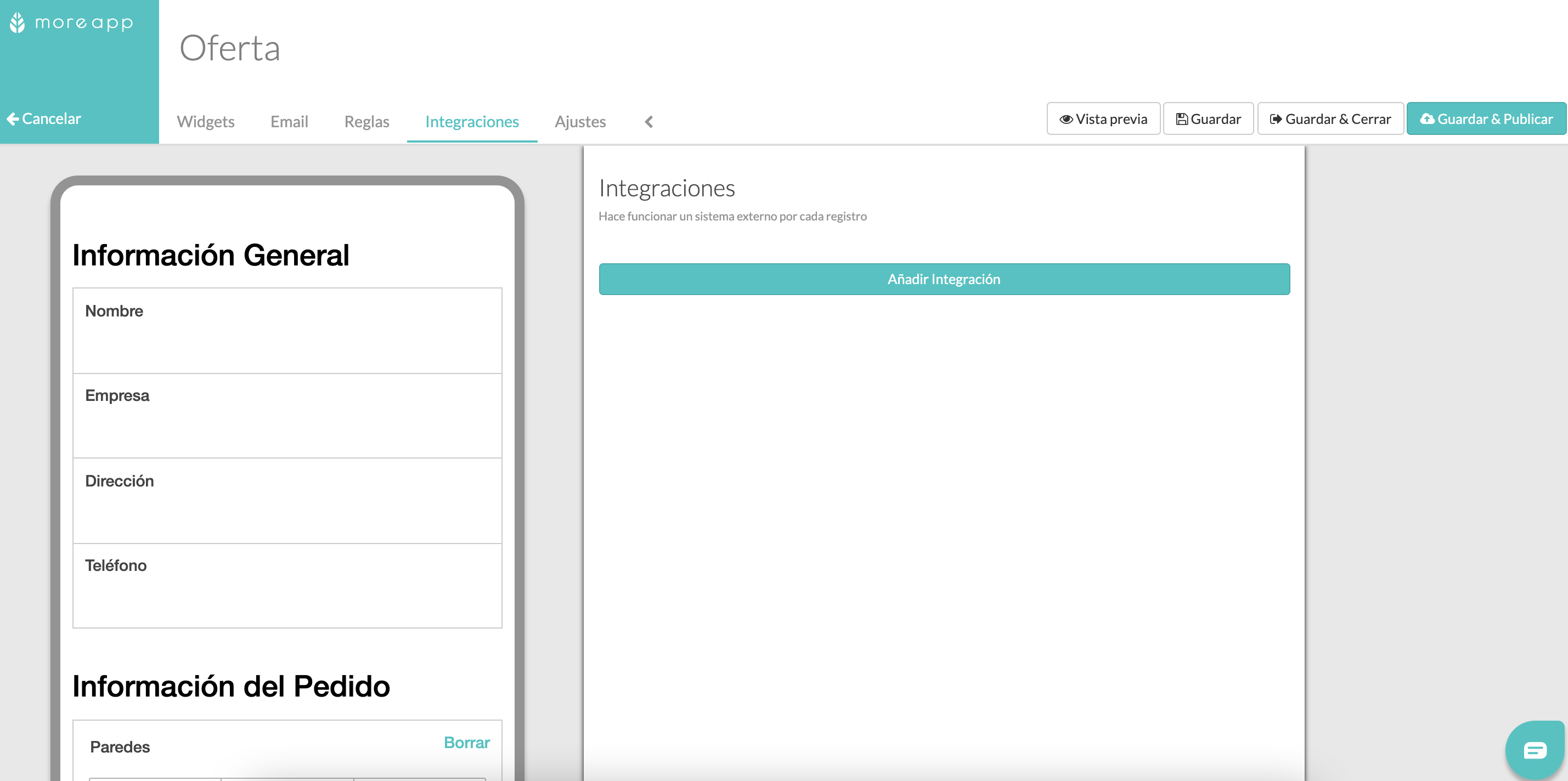Click the MoreApp leaf logo
This screenshot has width=1568, height=781.
tap(18, 22)
